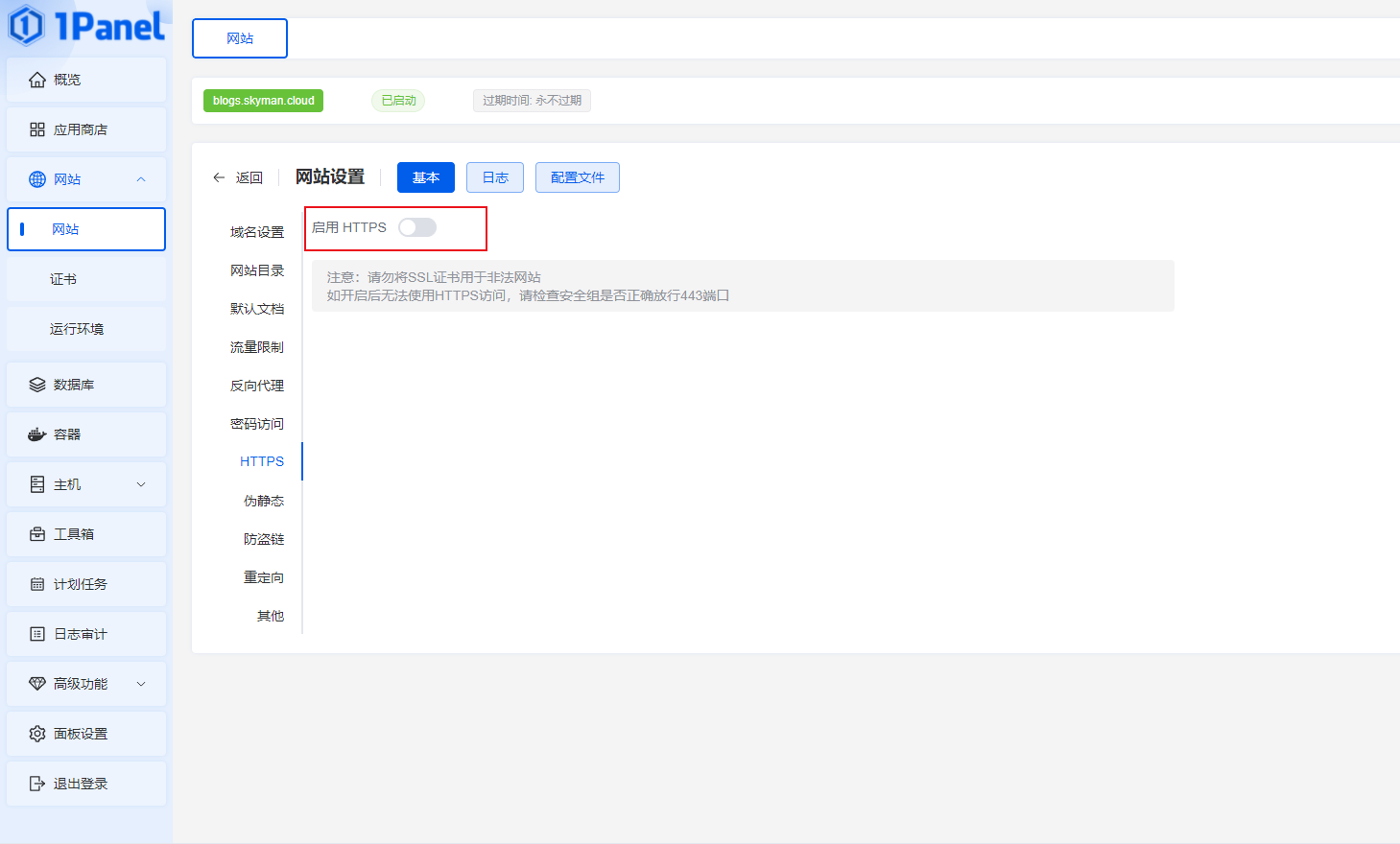The image size is (1400, 844).
Task: Select 域名设置 in settings list
Action: click(257, 232)
